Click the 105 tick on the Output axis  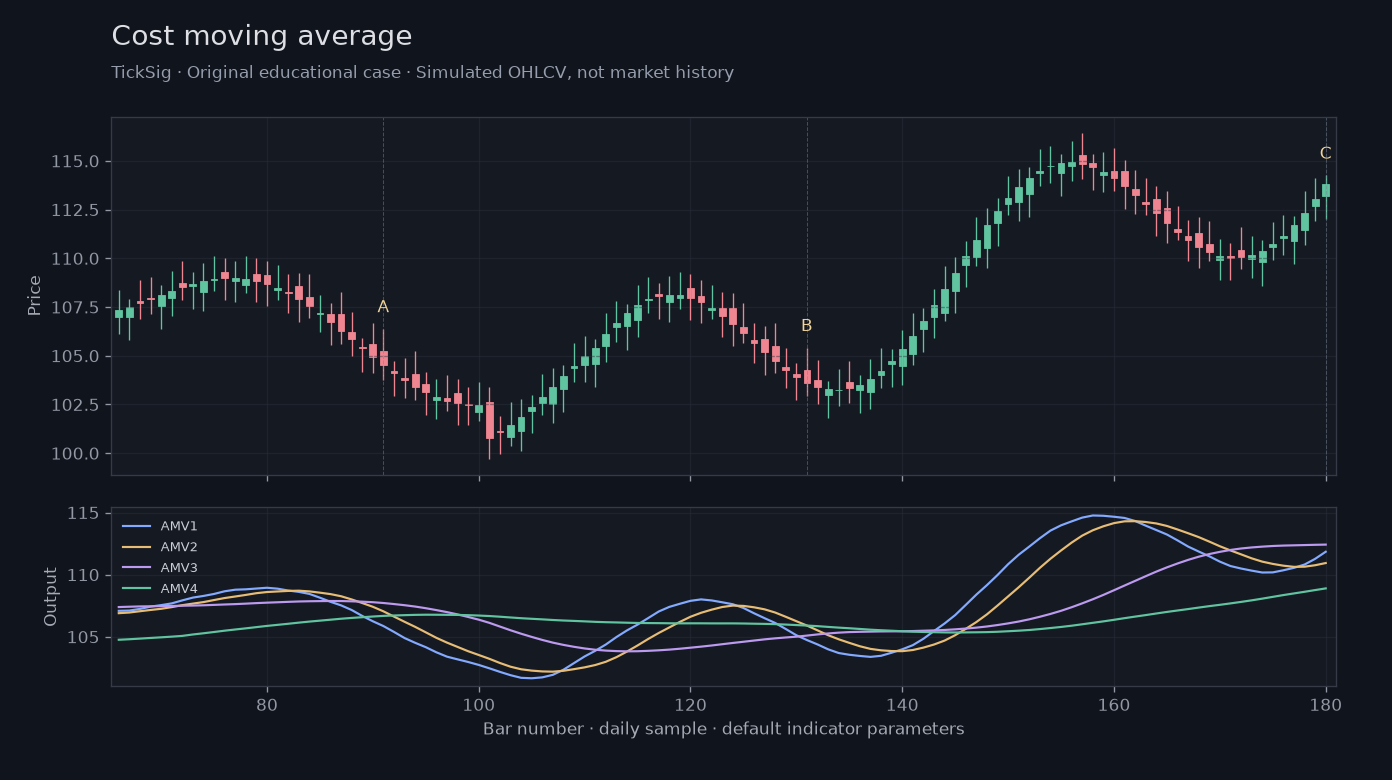85,637
